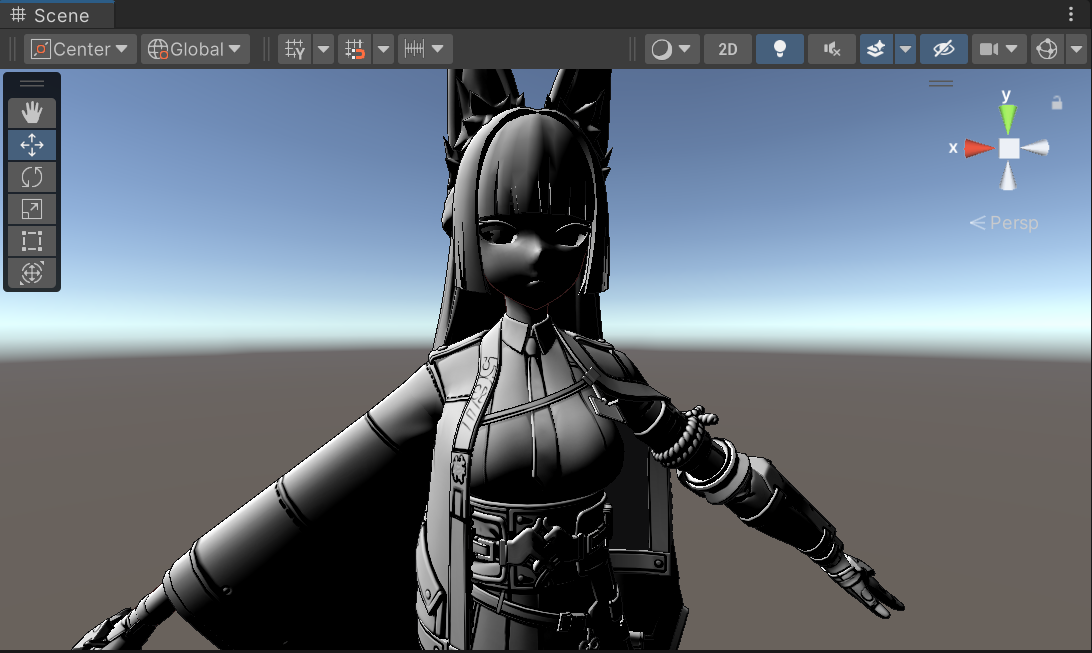1092x653 pixels.
Task: Toggle hidden objects visibility eye icon
Action: tap(943, 49)
